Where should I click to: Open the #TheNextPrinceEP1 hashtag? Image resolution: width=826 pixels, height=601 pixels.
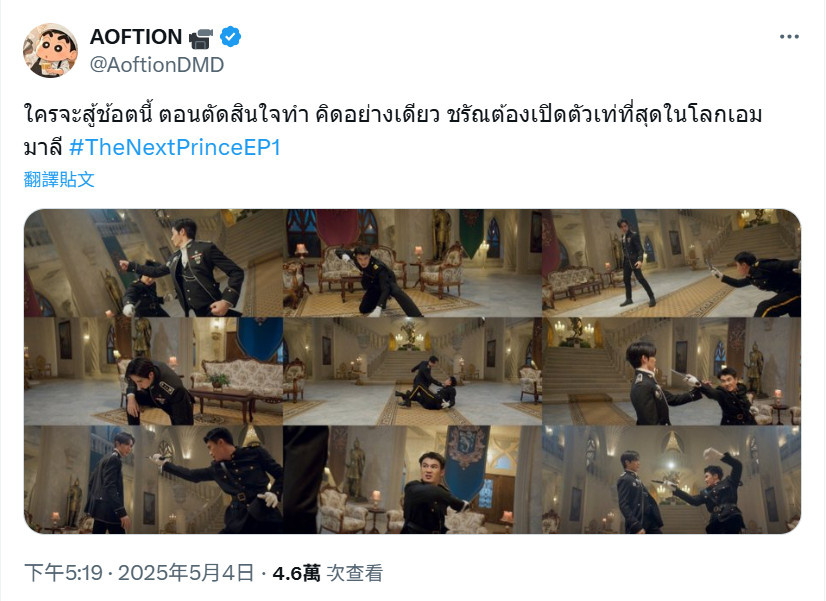coord(175,147)
